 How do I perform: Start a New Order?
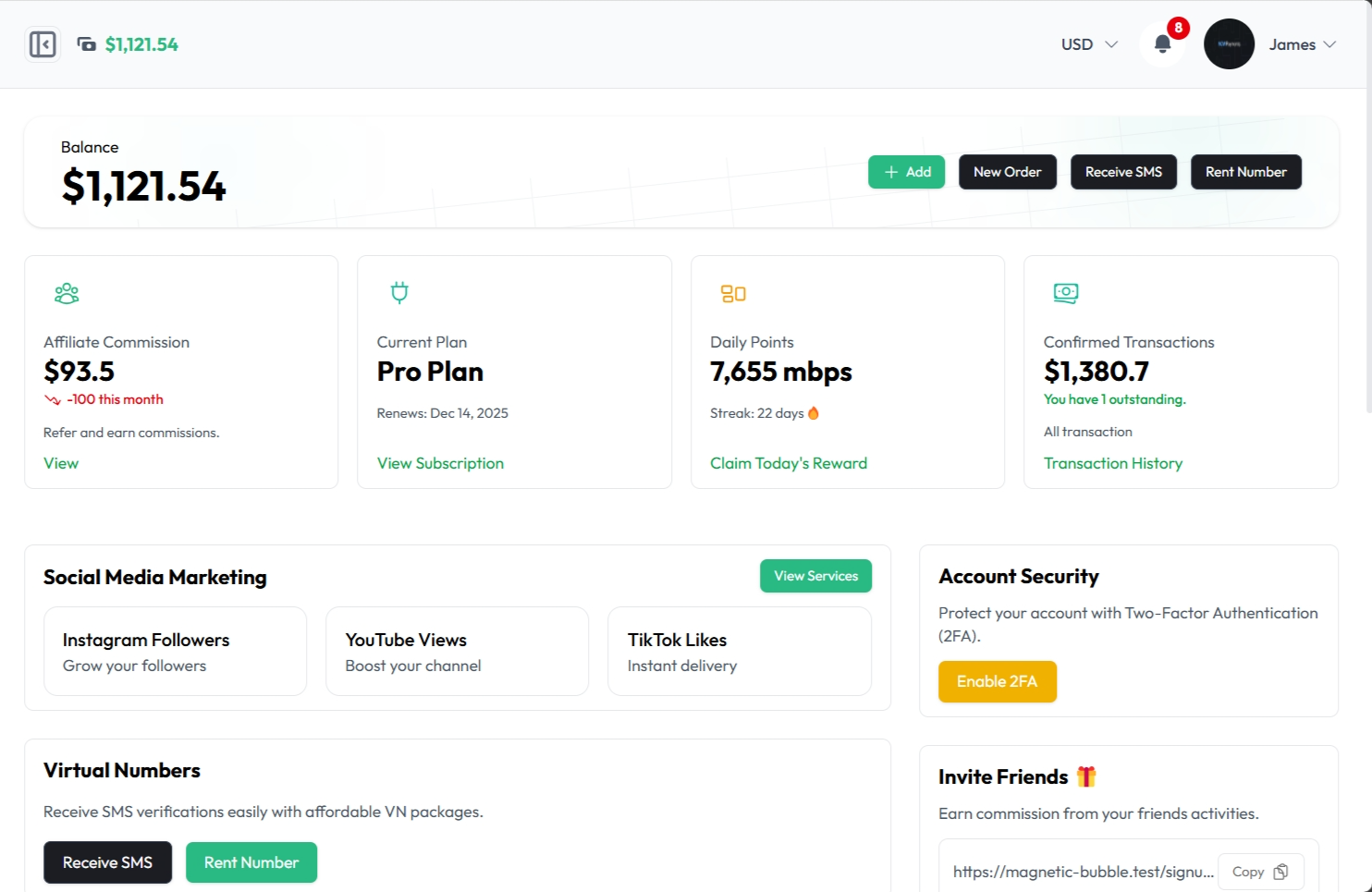click(x=1008, y=172)
